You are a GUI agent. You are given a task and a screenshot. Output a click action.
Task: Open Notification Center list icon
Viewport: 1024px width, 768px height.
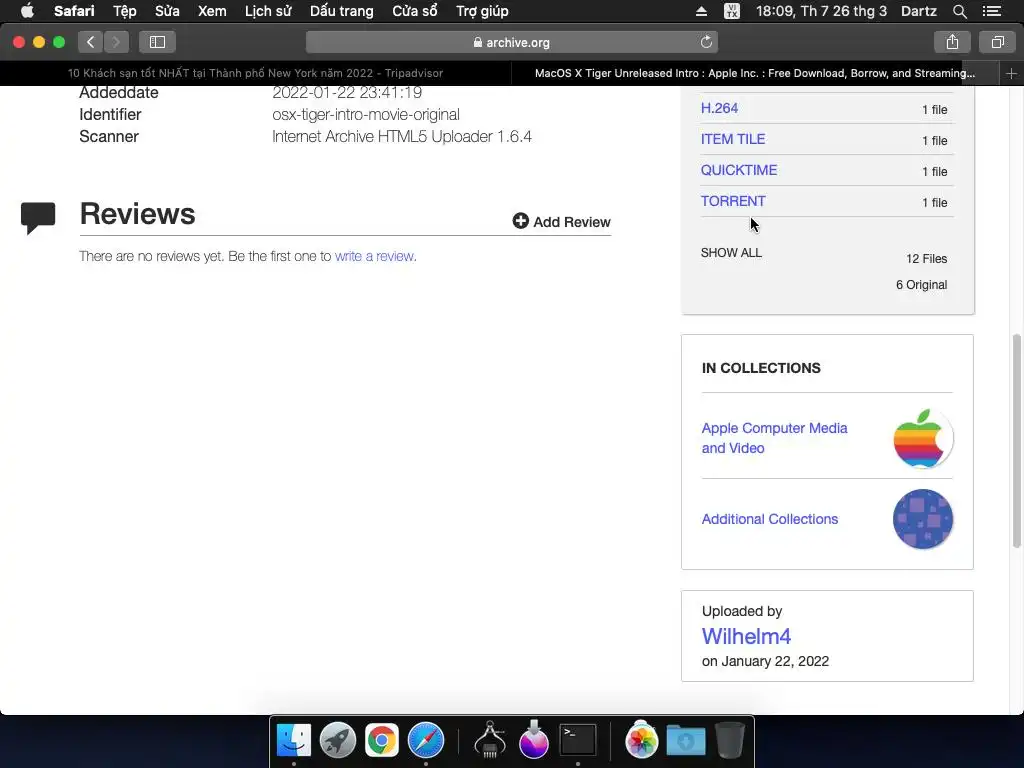991,11
